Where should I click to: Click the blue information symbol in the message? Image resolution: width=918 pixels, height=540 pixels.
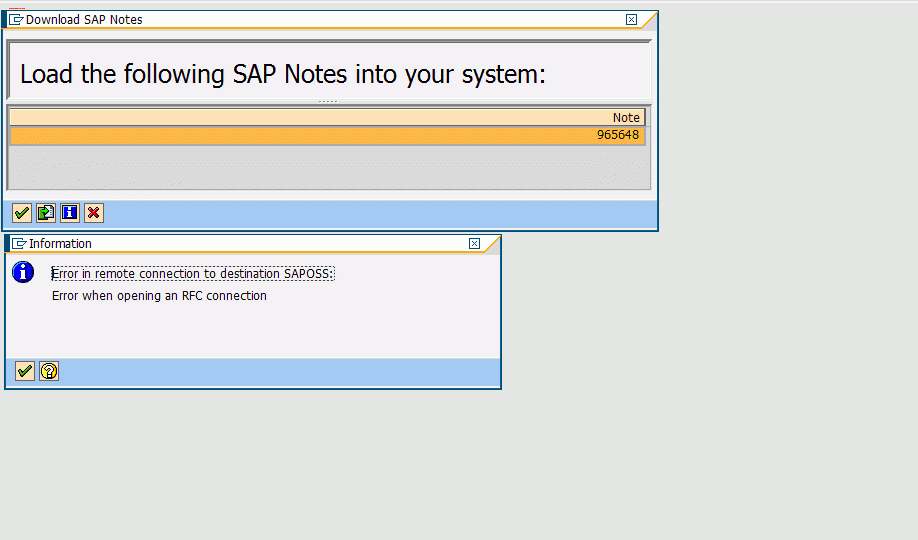point(23,272)
